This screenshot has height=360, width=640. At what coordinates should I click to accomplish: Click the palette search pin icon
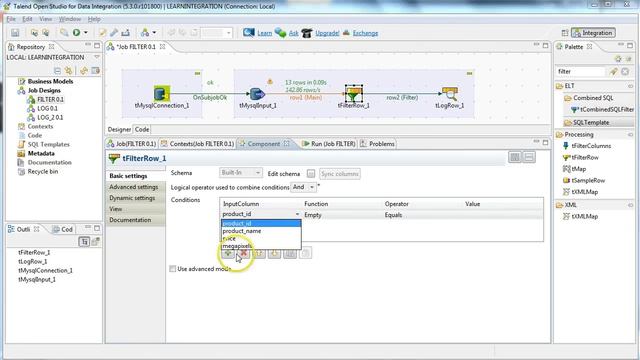coord(613,72)
